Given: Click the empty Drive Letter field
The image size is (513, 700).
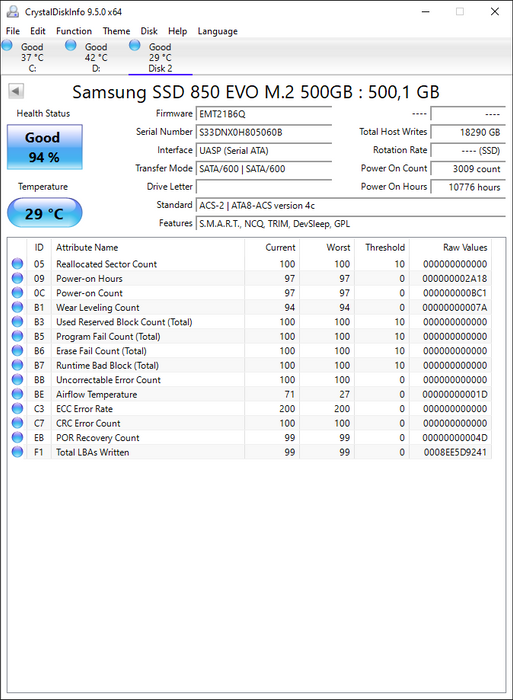Looking at the screenshot, I should (x=264, y=187).
